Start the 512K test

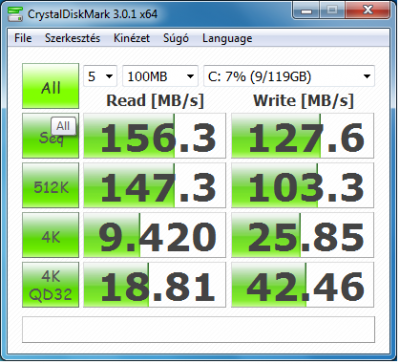pyautogui.click(x=51, y=185)
